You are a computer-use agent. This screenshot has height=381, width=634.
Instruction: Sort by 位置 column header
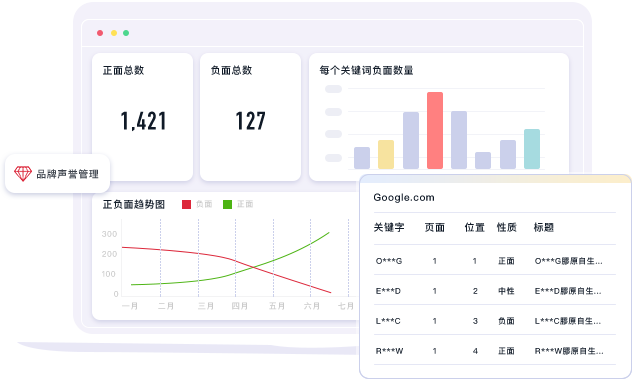click(x=474, y=227)
